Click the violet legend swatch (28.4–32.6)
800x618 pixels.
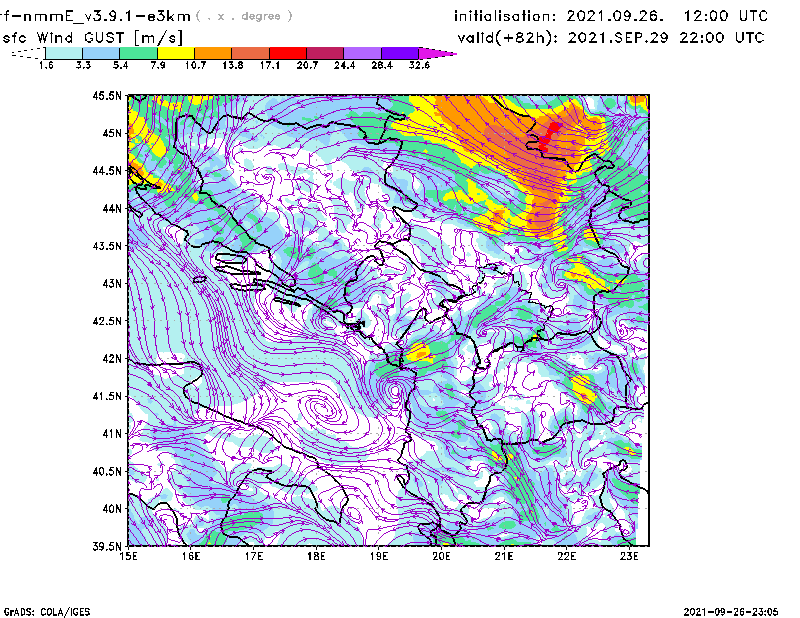400,53
